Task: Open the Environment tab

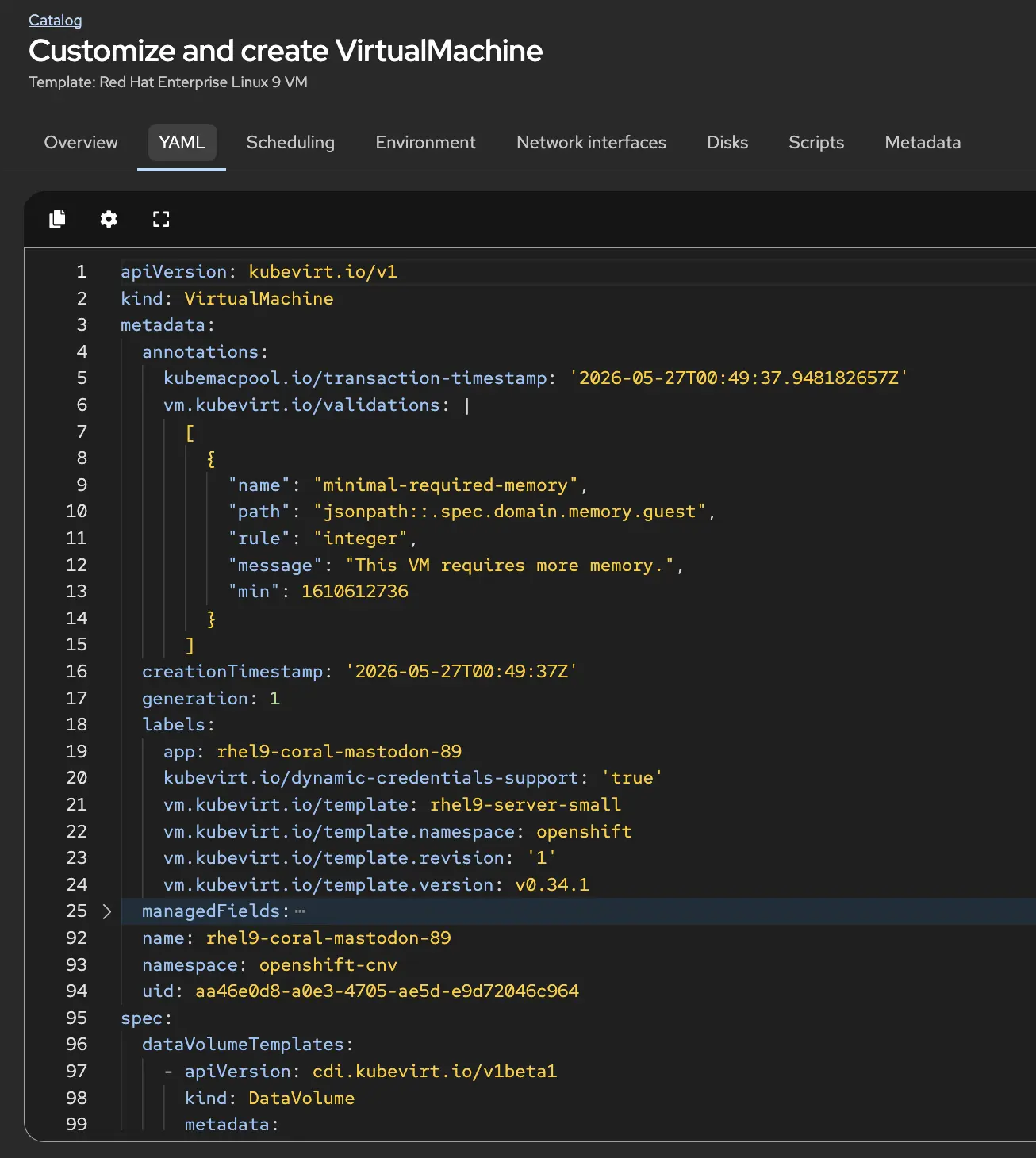Action: pos(425,143)
